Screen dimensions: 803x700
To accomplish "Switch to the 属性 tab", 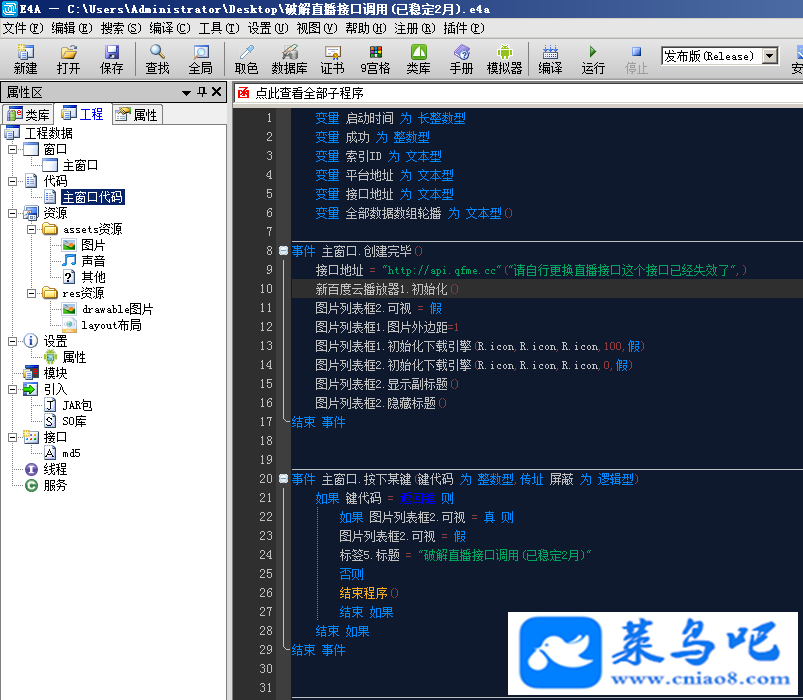I will tap(137, 114).
